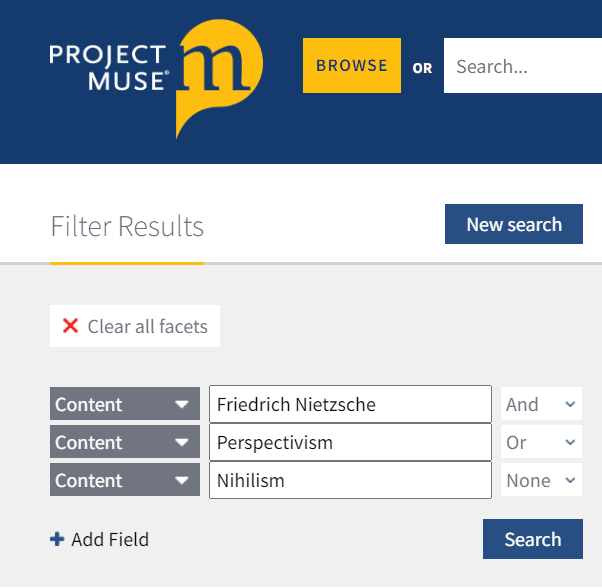Click the white arrow beside the Nihilism Content selector
The image size is (602, 588).
[x=181, y=480]
